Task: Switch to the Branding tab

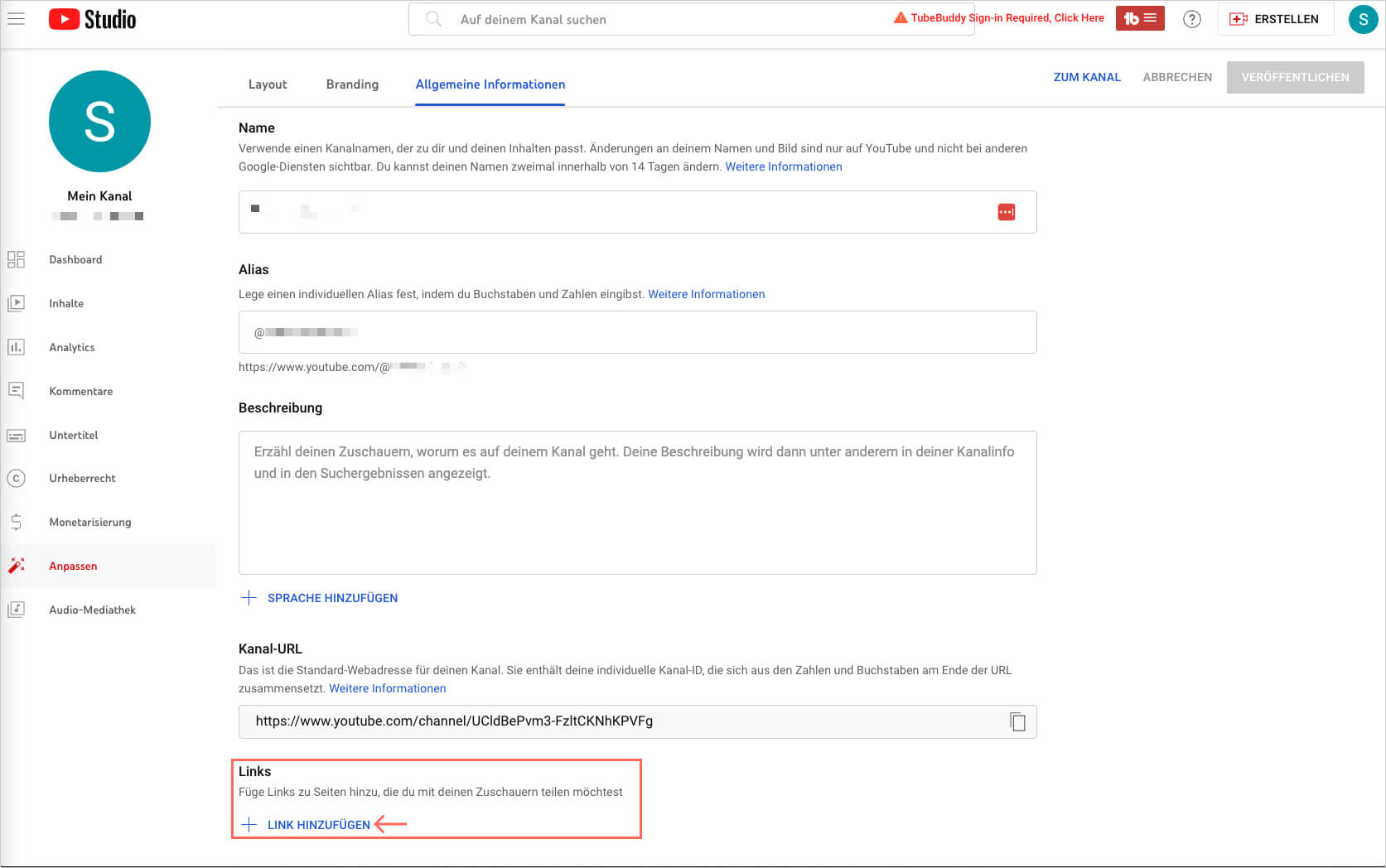Action: click(352, 84)
